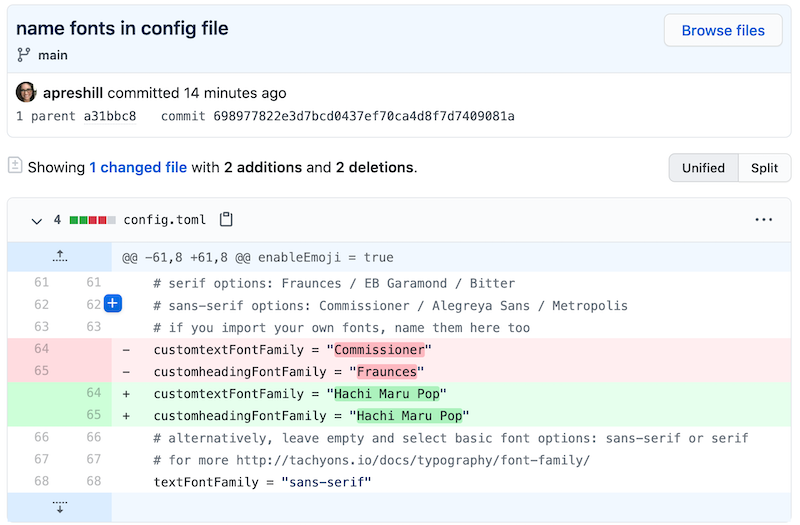The width and height of the screenshot is (800, 525).
Task: Add comment with blue plus on line 62
Action: [113, 304]
